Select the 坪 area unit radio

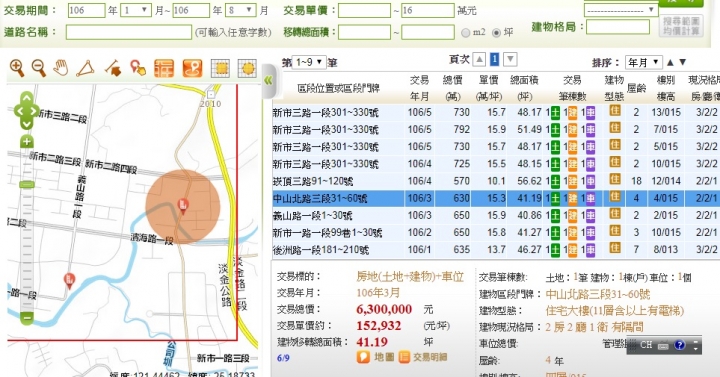click(x=496, y=33)
